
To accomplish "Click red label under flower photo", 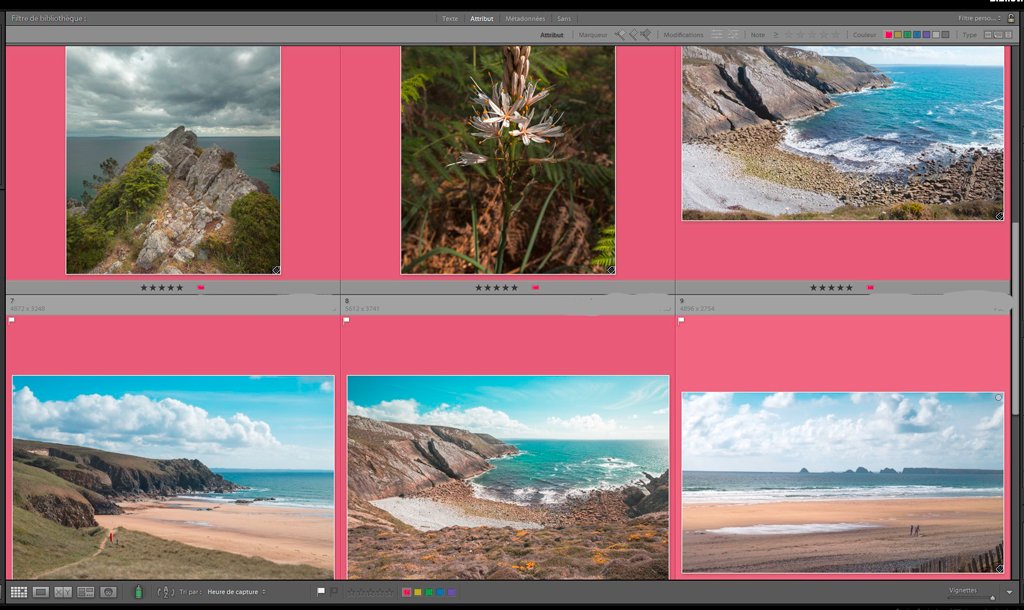I will click(x=536, y=287).
